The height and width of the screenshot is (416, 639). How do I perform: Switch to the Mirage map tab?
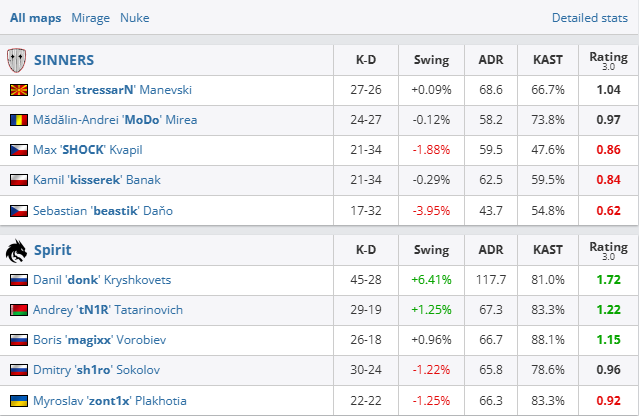tap(89, 18)
